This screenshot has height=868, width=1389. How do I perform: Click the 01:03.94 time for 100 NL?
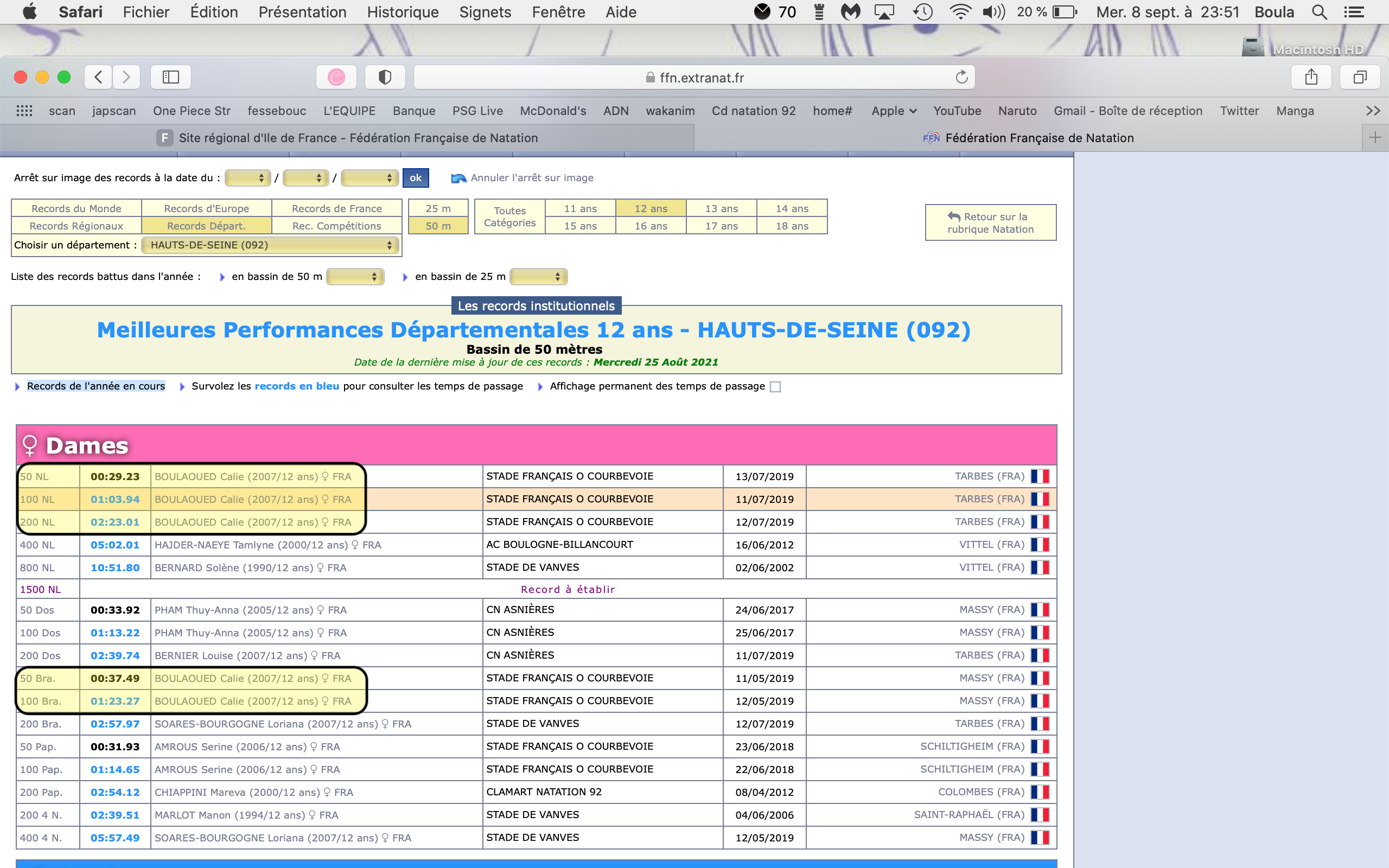pos(115,500)
